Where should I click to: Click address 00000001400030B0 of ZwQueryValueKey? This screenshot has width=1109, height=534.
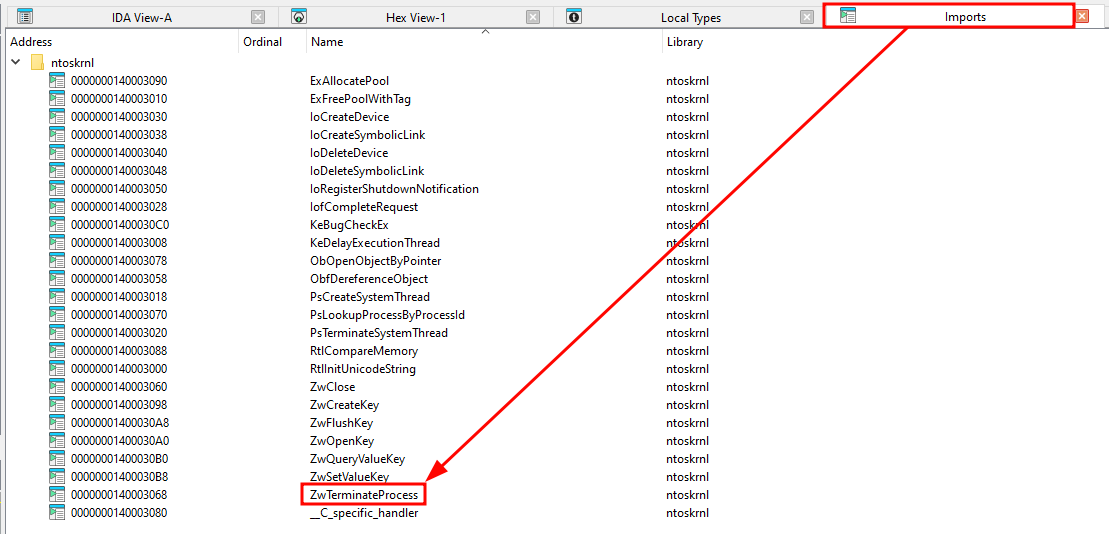click(x=119, y=458)
